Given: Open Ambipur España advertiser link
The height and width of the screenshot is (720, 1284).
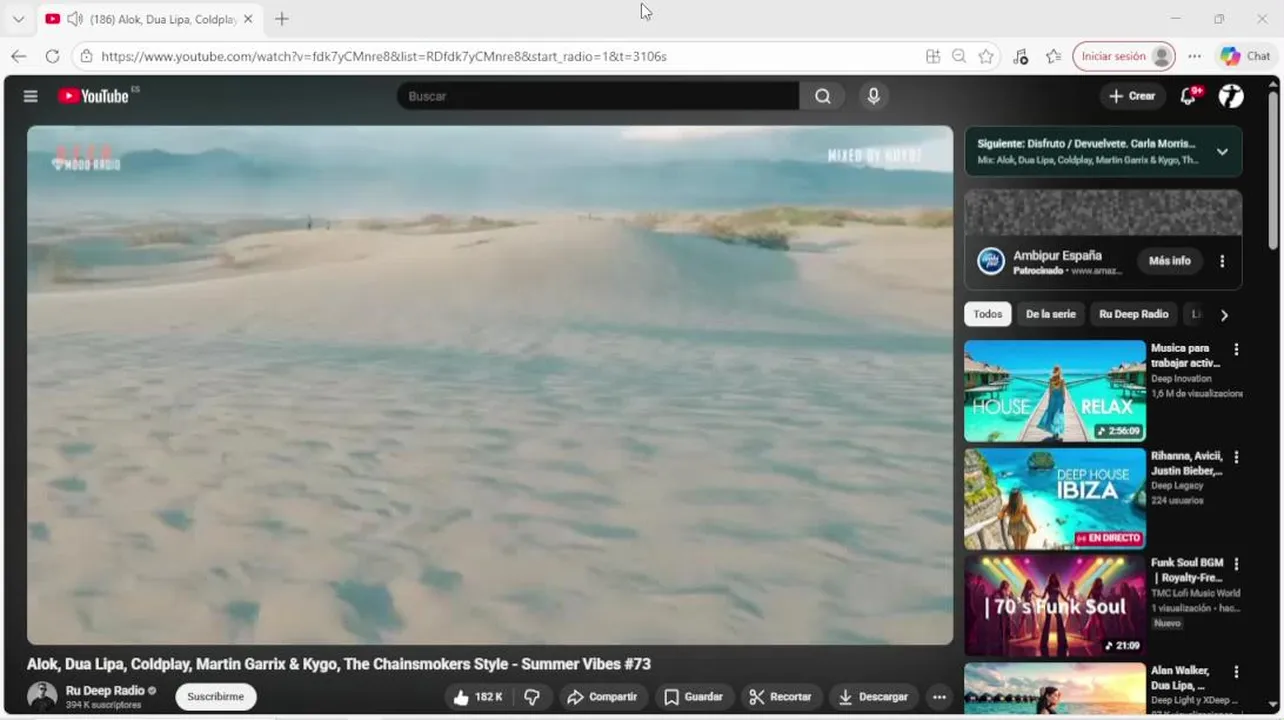Looking at the screenshot, I should [1057, 256].
